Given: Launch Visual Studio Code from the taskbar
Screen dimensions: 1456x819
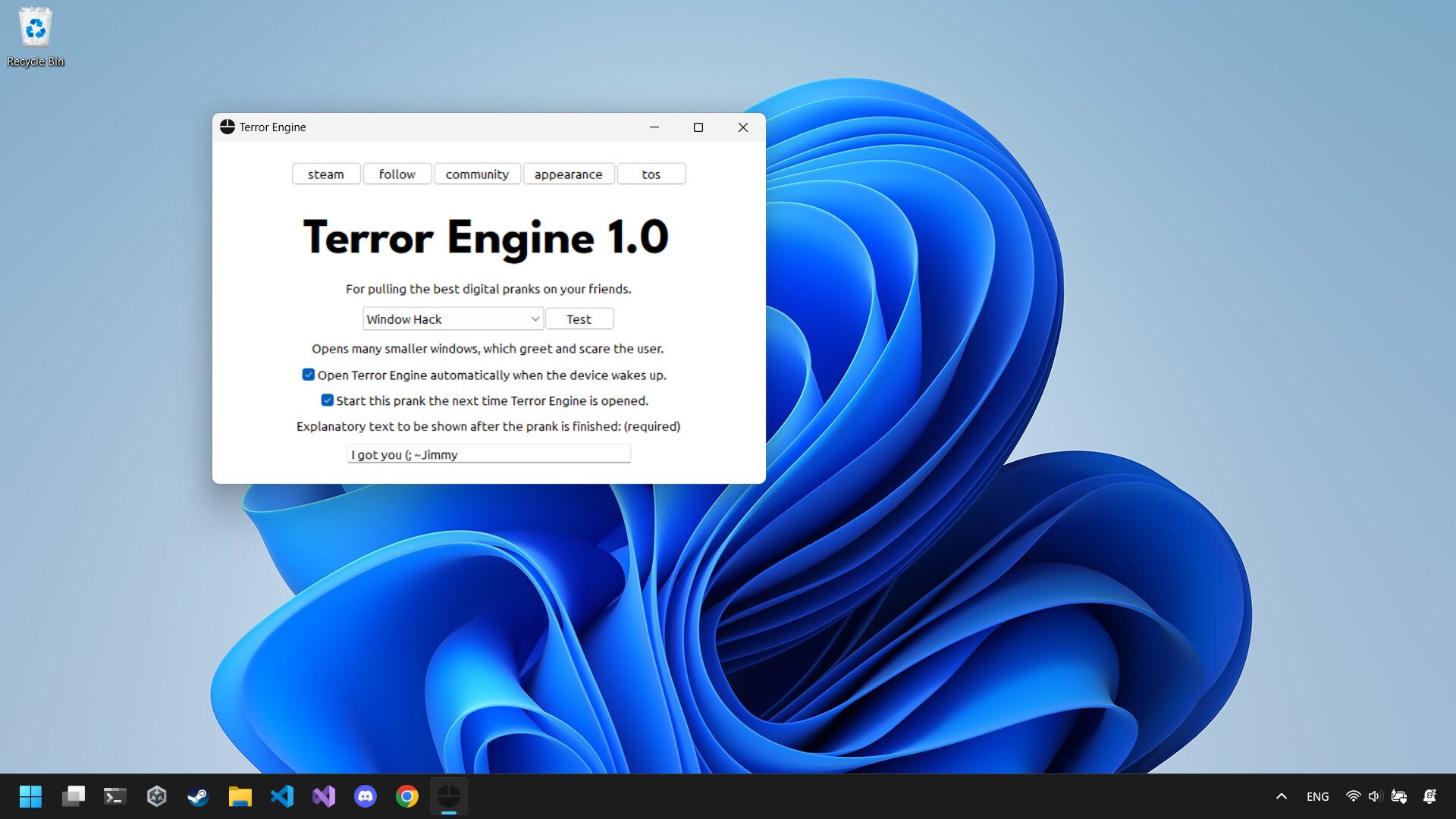Looking at the screenshot, I should (x=282, y=796).
